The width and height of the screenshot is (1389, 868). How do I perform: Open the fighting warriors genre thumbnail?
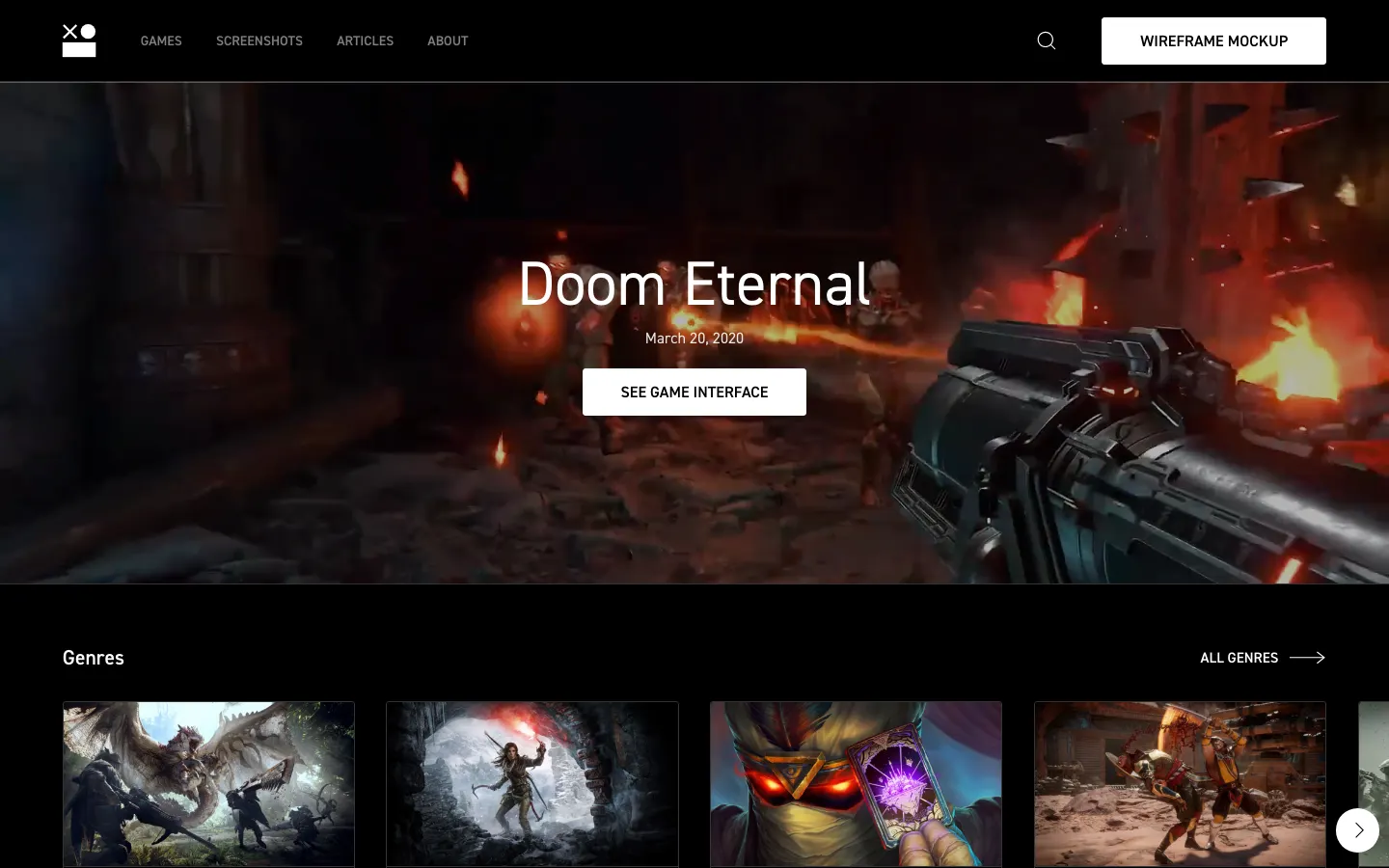tap(1180, 784)
